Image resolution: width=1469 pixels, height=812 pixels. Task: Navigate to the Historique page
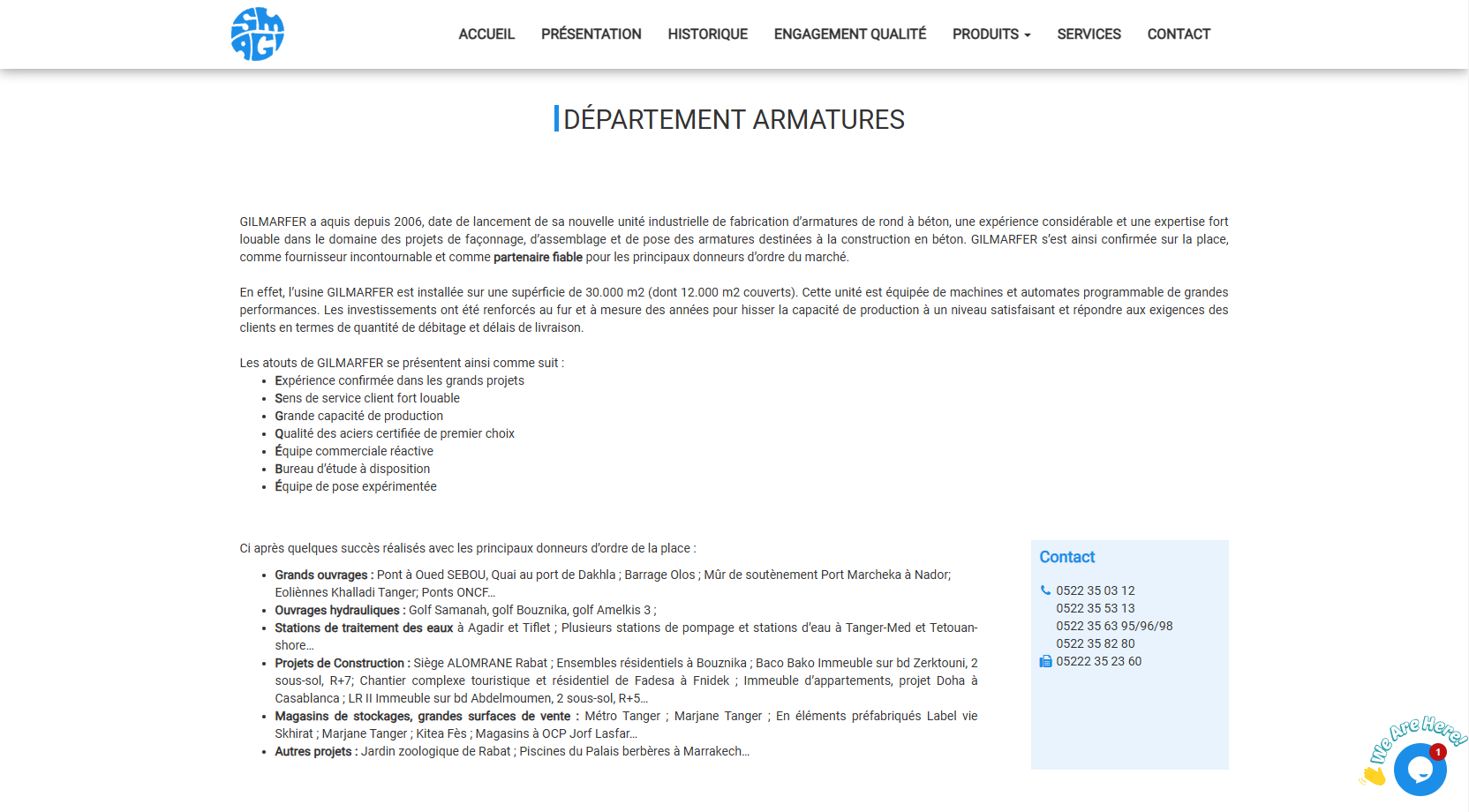[x=707, y=34]
